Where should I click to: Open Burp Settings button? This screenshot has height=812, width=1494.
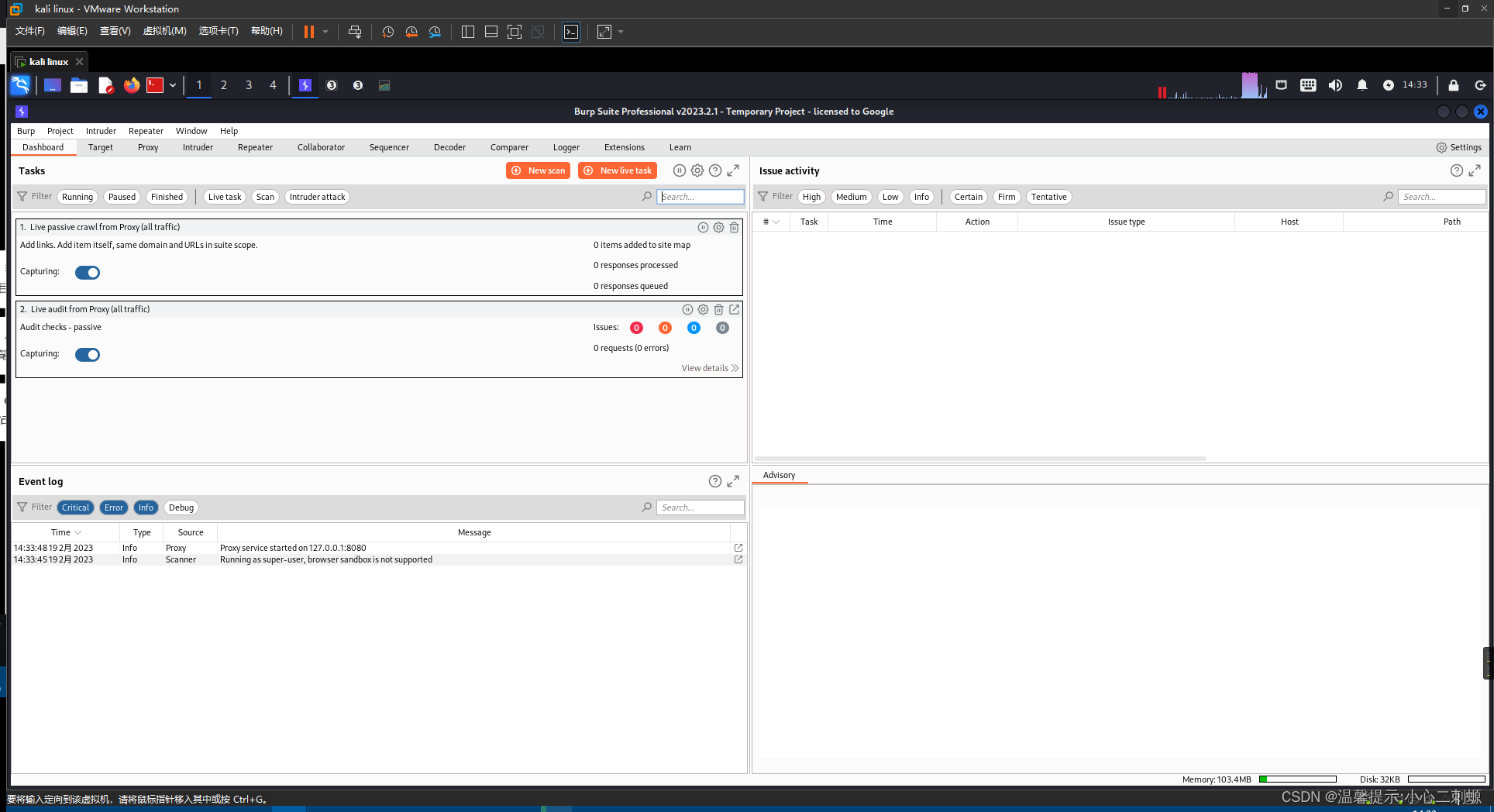click(x=1458, y=147)
